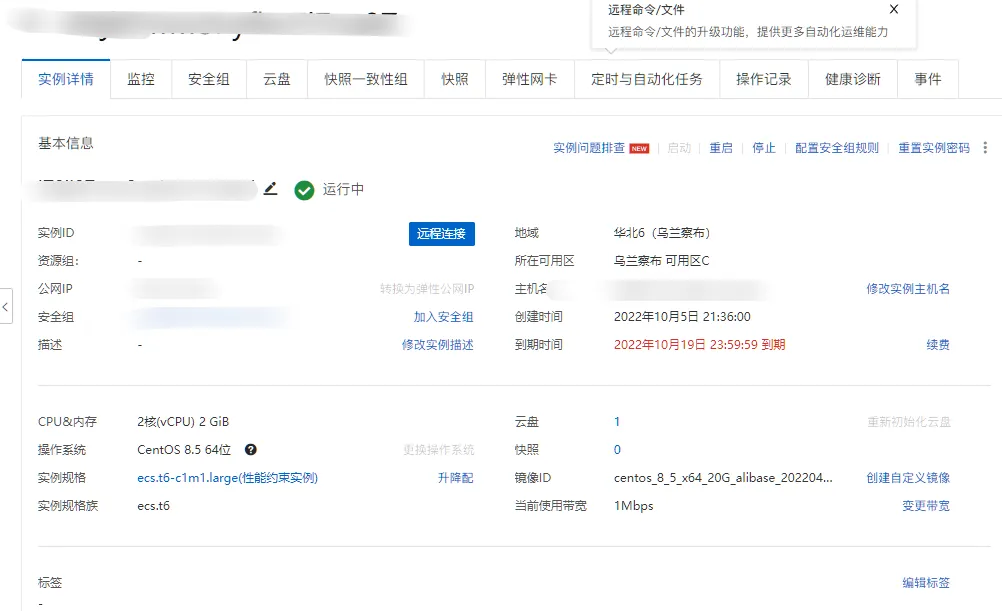Select the creation time 2022年10月5日 21:36:00
Viewport: 1002px width, 611px height.
pos(682,316)
